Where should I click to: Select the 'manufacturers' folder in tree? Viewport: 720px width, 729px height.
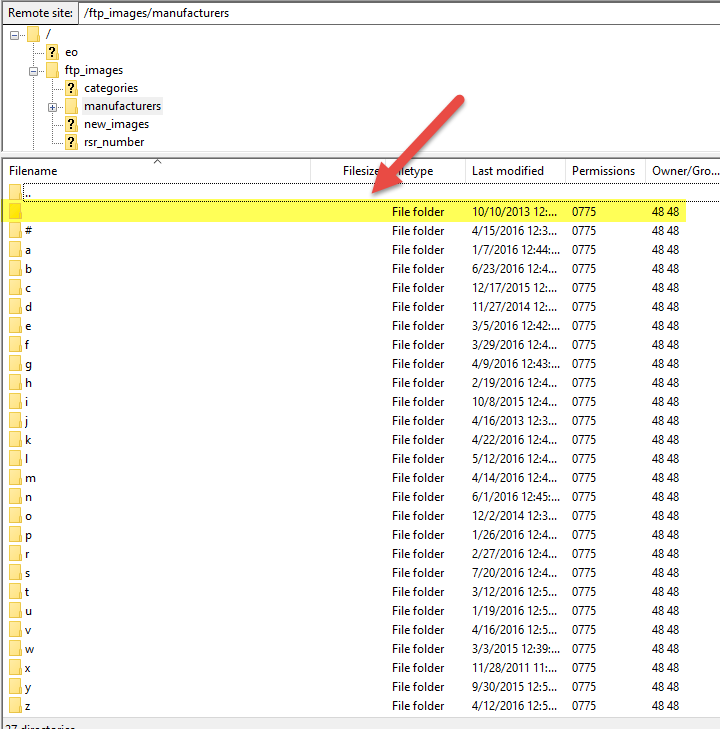tap(122, 106)
